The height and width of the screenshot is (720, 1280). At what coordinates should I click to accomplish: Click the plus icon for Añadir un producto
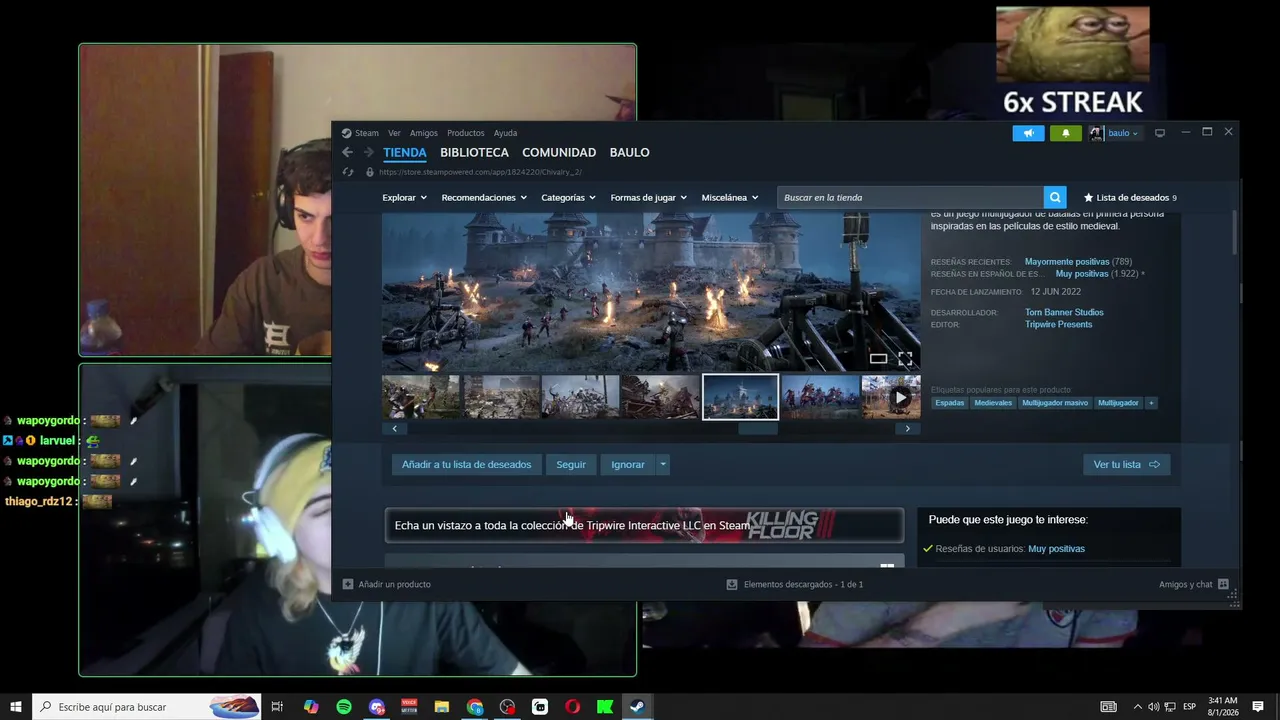348,584
